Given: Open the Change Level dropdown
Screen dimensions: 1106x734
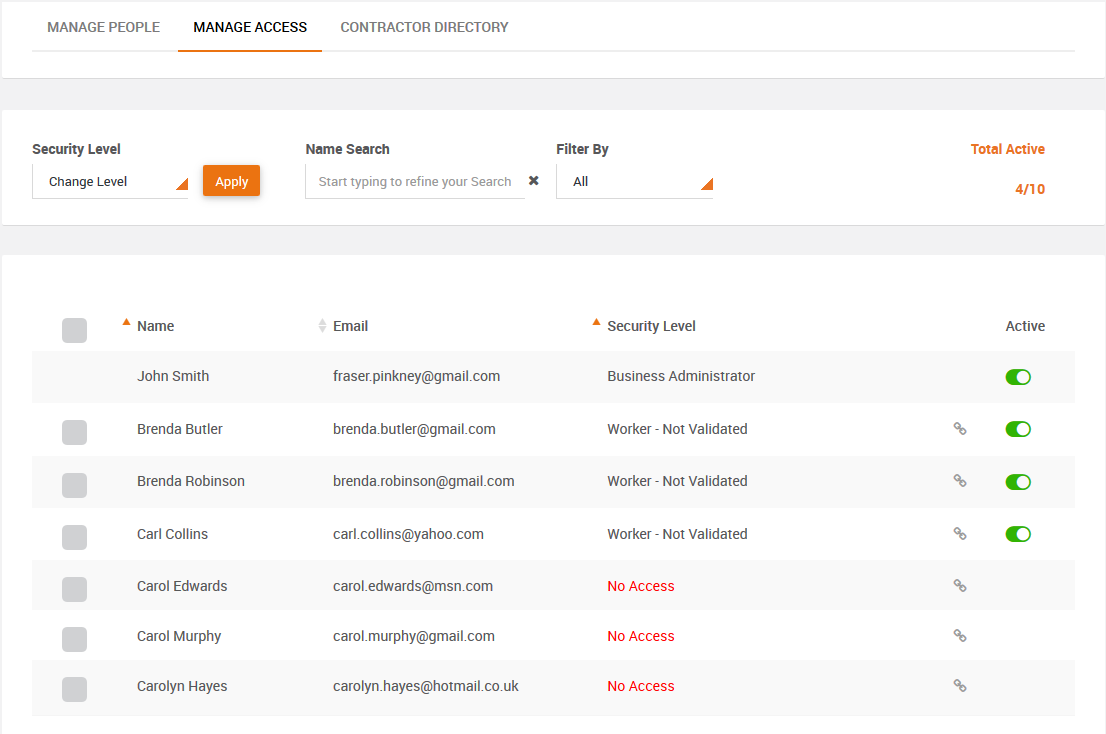Looking at the screenshot, I should (110, 181).
